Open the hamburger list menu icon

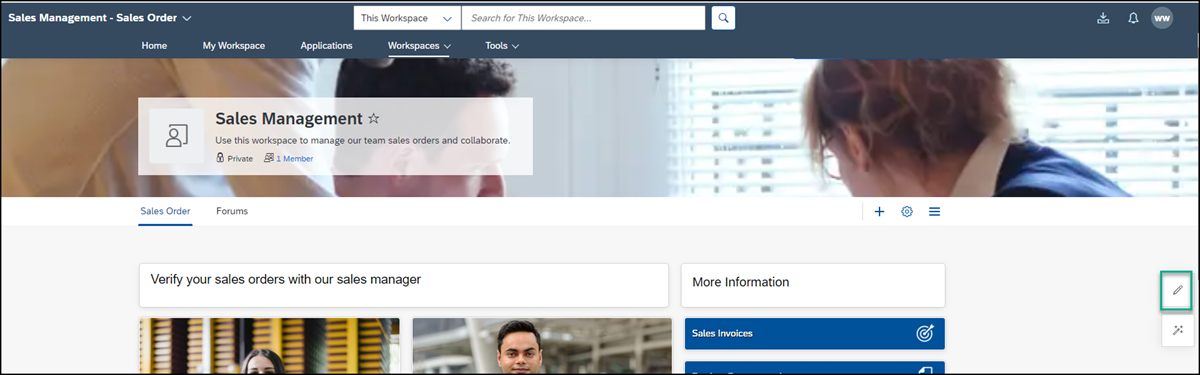click(x=935, y=212)
